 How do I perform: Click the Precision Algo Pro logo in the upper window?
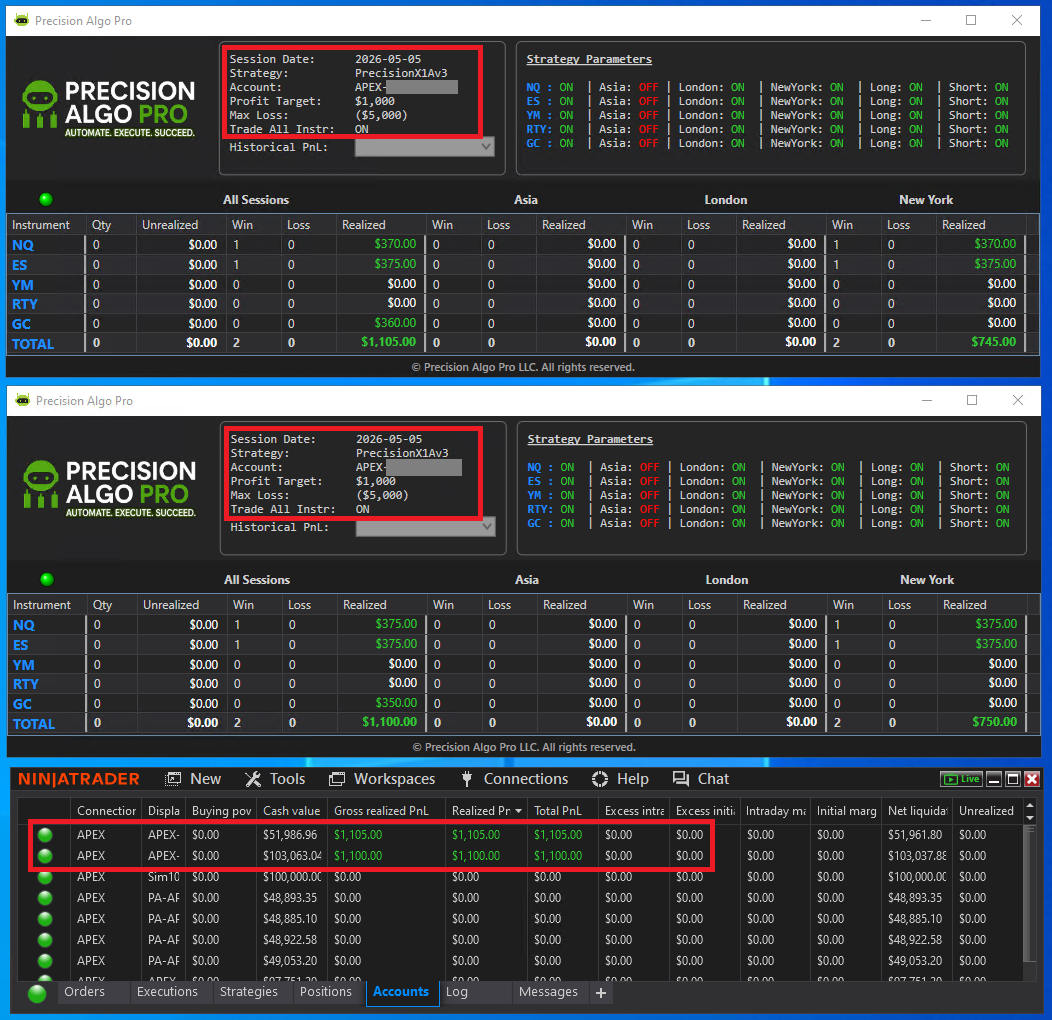[109, 109]
